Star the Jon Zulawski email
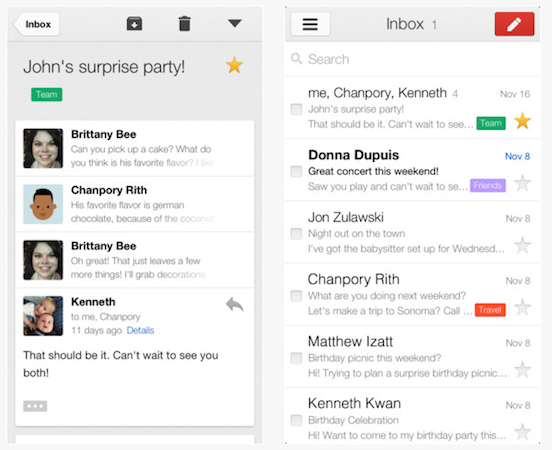This screenshot has width=552, height=450. pos(522,245)
